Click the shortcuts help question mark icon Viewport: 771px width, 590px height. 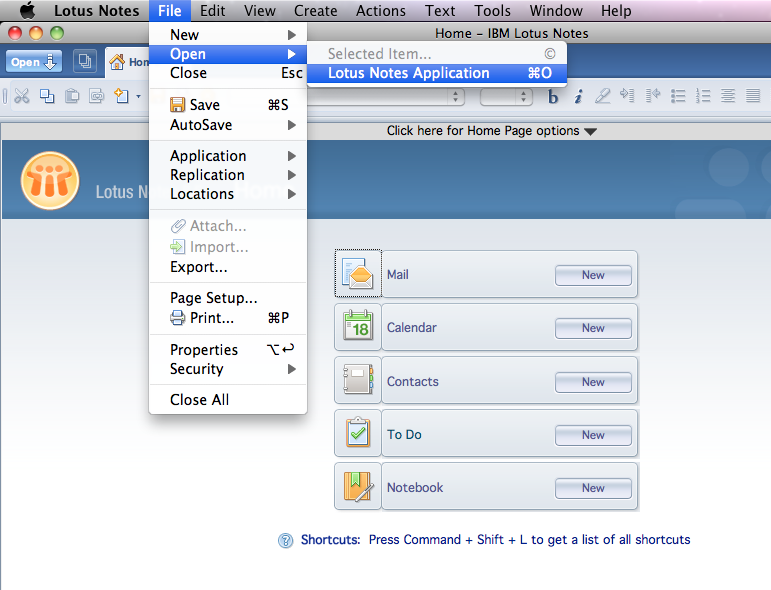click(x=285, y=540)
